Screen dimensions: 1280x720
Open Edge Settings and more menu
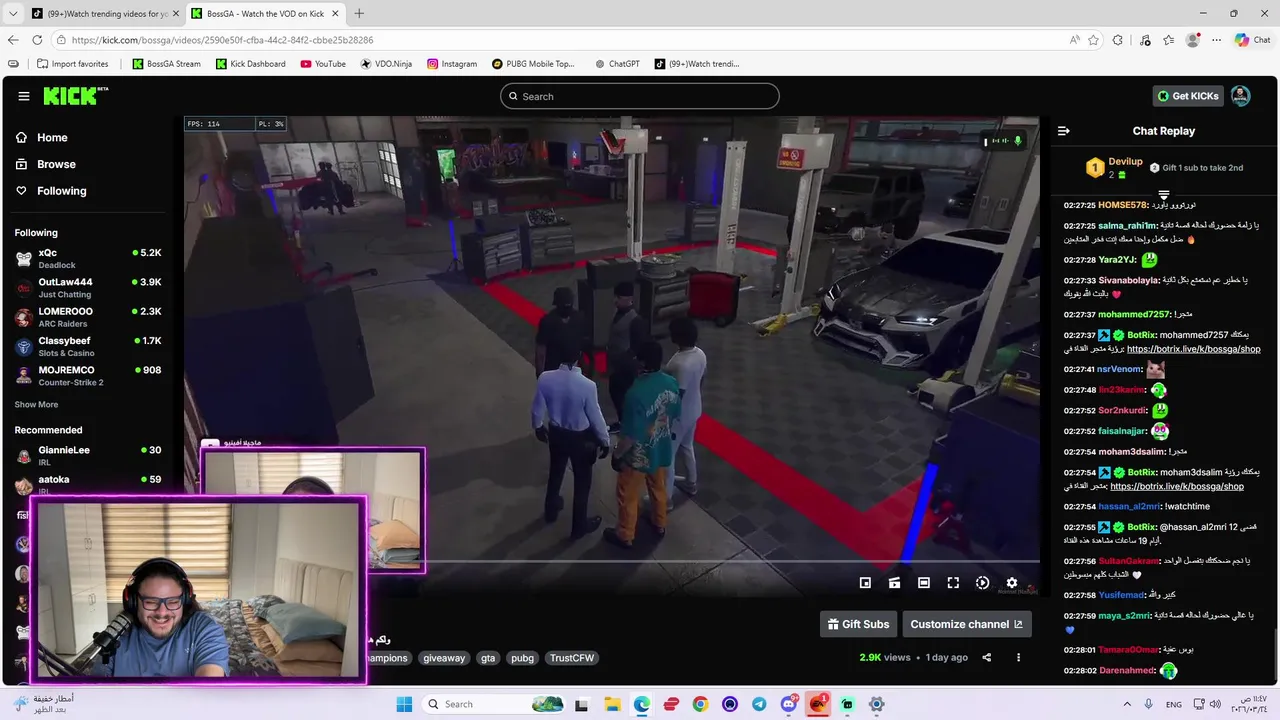point(1216,40)
